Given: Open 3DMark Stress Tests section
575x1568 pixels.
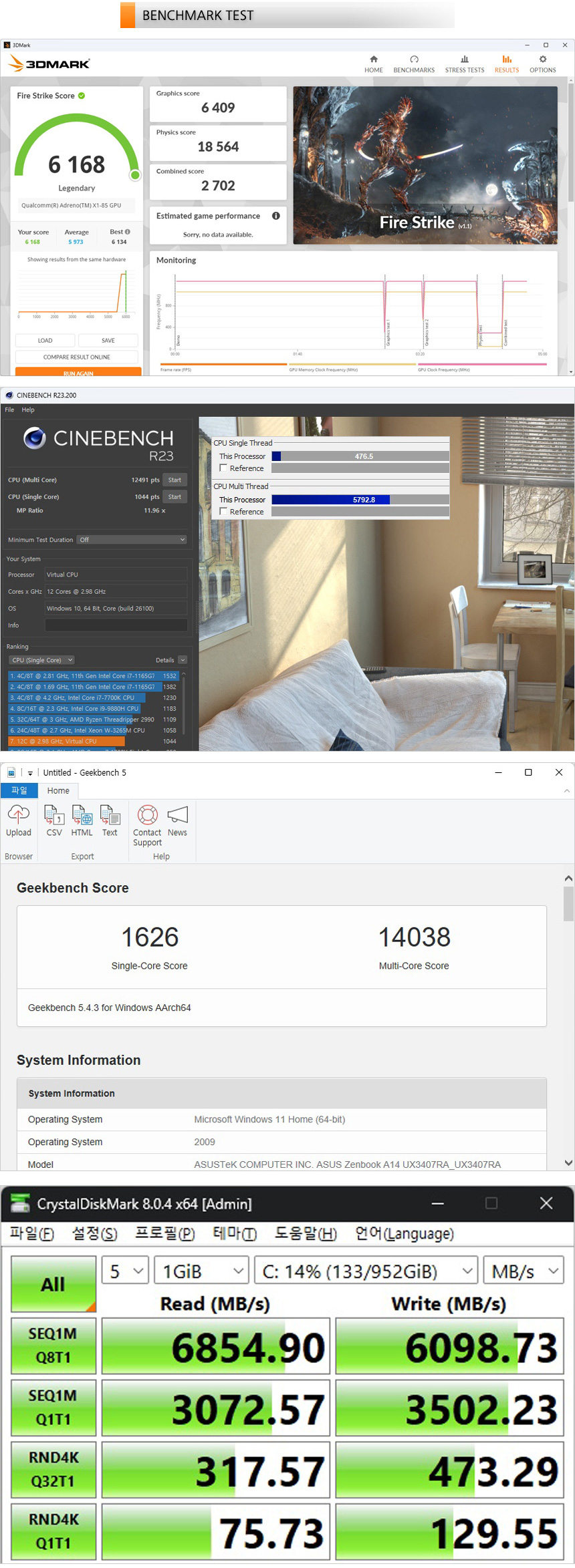Looking at the screenshot, I should point(465,64).
